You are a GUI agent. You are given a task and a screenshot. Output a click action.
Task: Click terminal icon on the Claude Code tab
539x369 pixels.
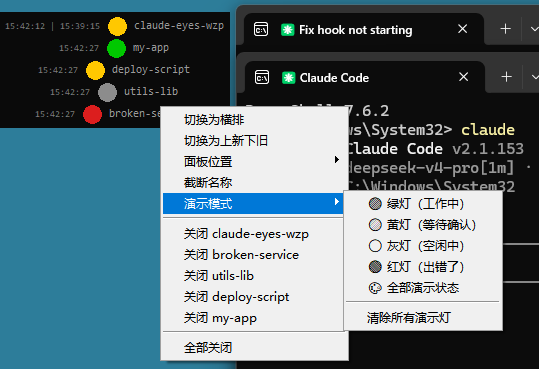click(x=262, y=77)
